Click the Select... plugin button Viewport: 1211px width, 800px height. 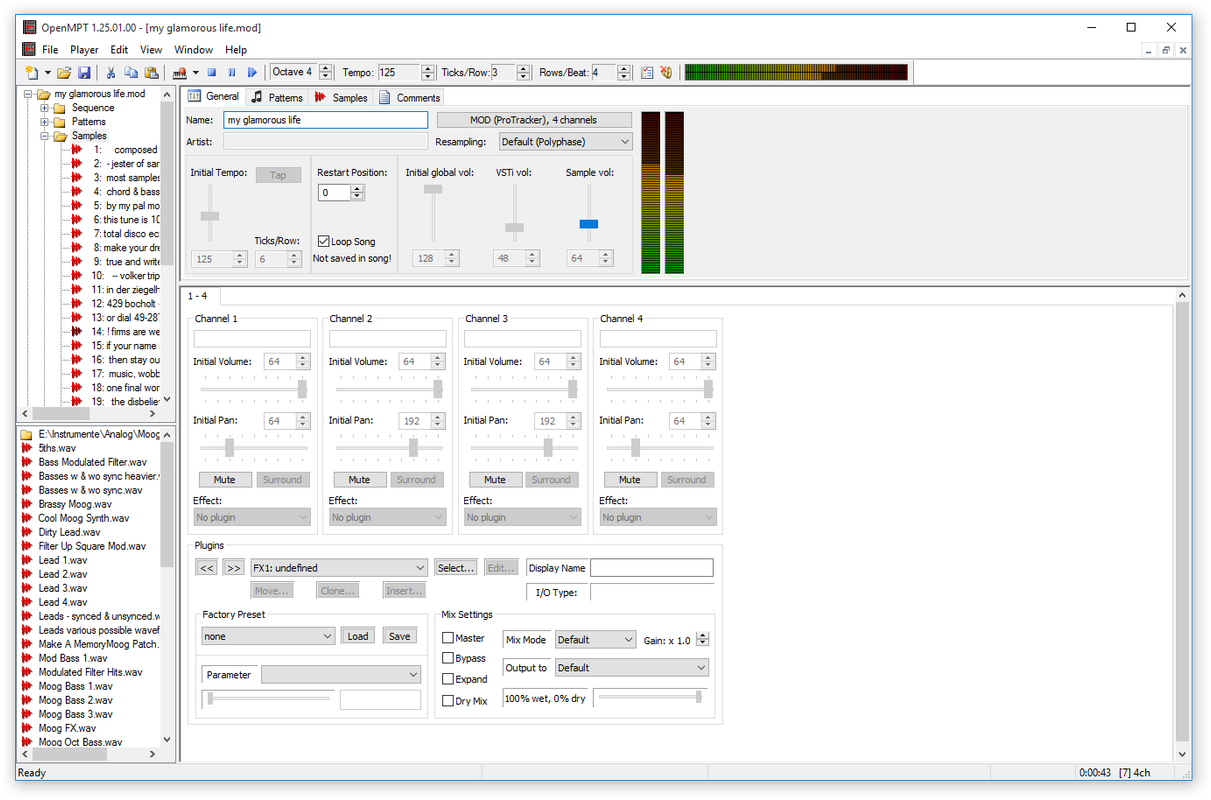point(455,568)
